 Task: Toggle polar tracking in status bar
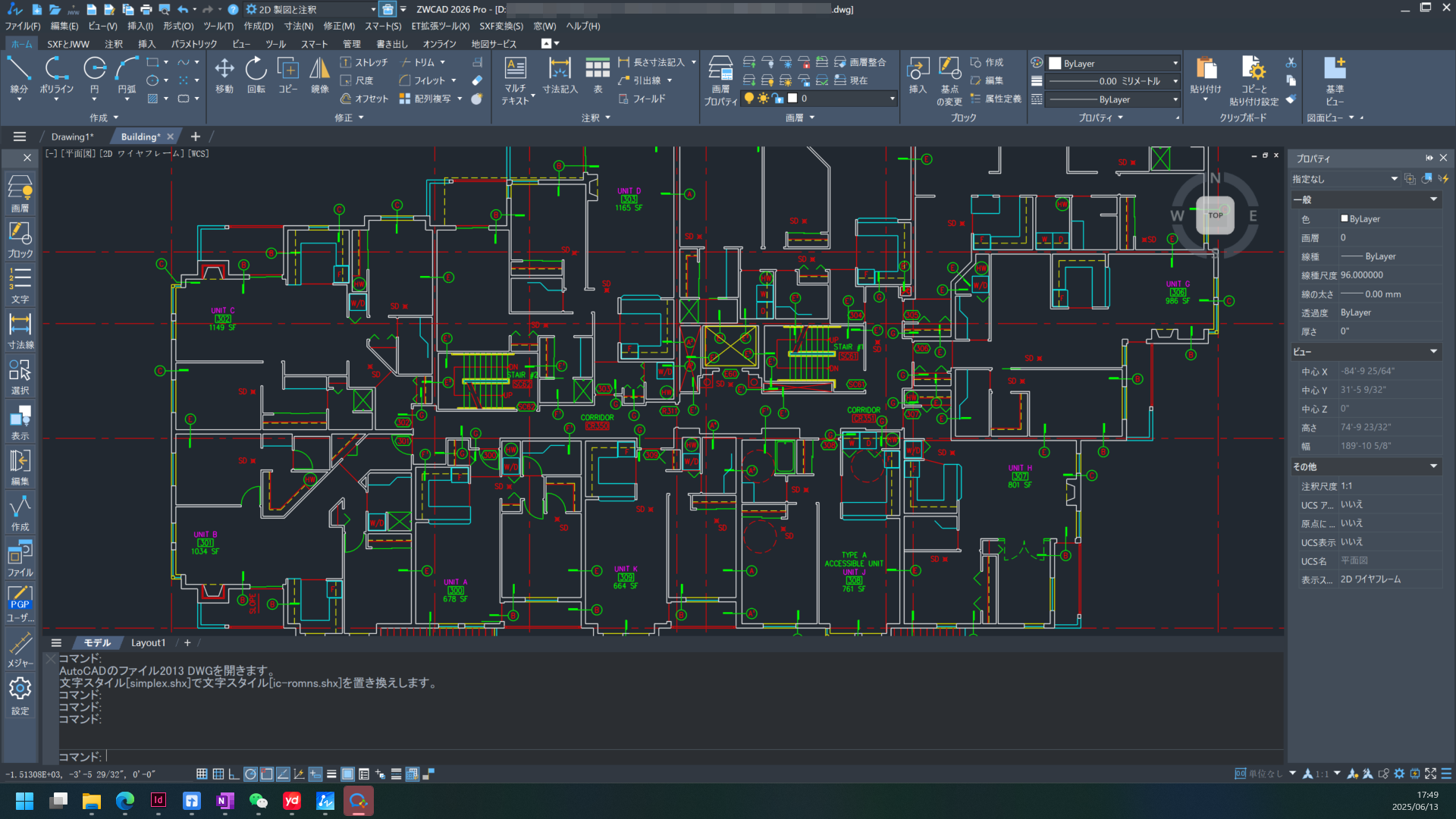click(250, 774)
